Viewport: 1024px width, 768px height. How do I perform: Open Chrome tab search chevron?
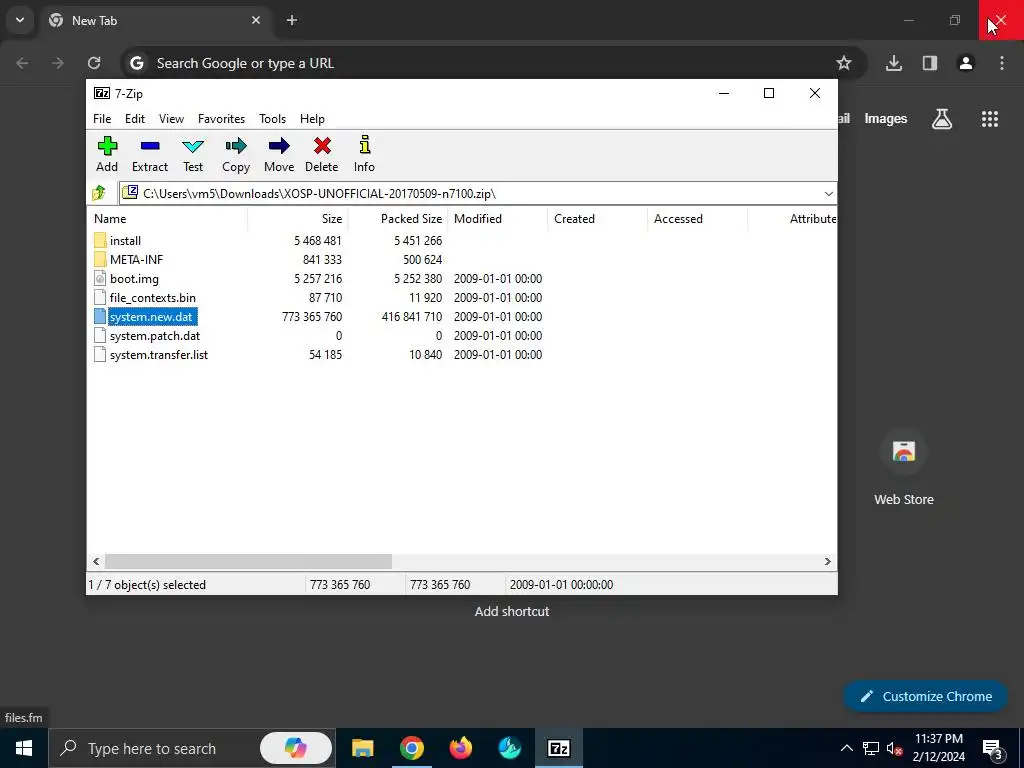point(20,20)
